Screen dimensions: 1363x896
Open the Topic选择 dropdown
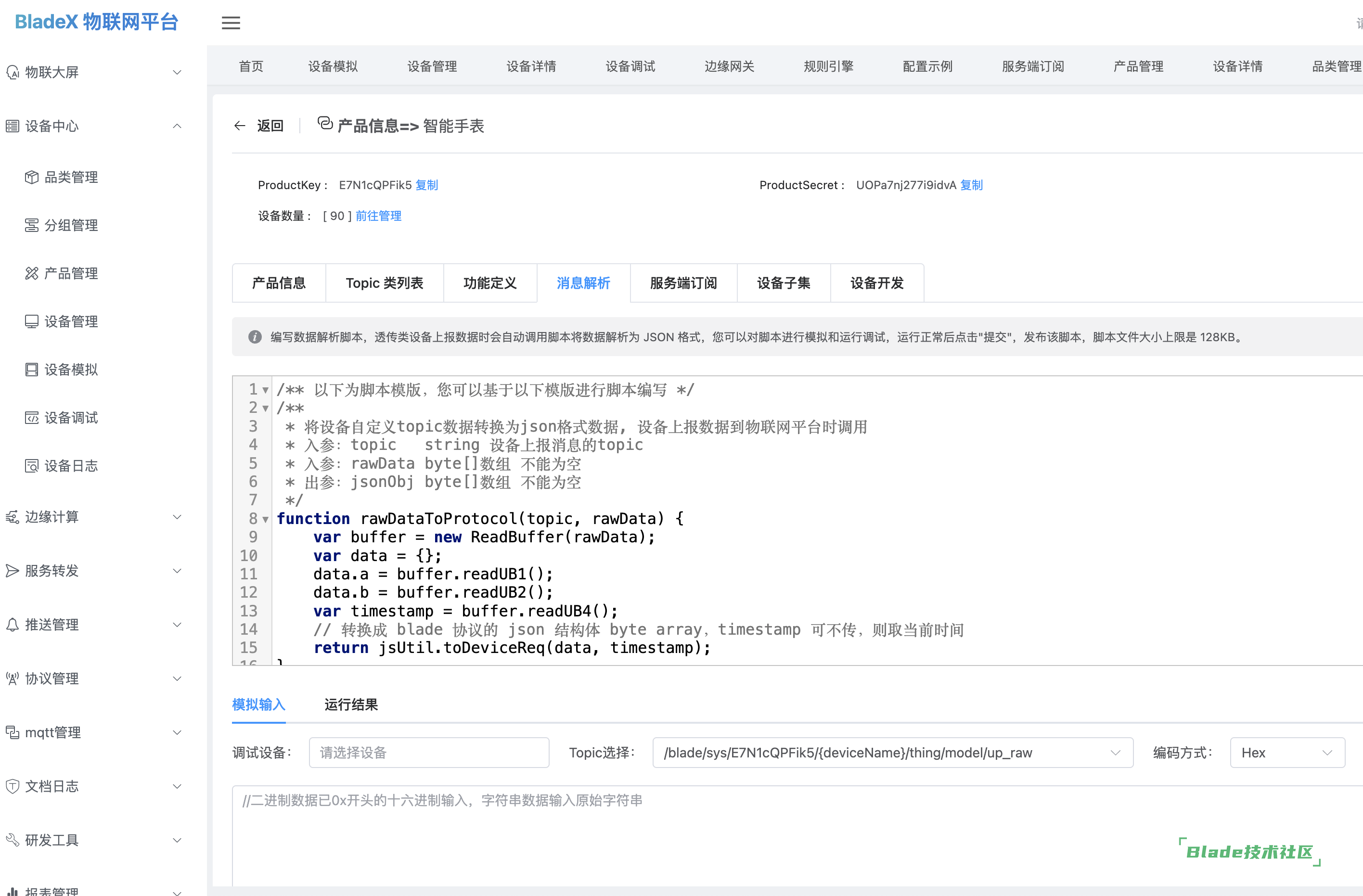[x=892, y=752]
